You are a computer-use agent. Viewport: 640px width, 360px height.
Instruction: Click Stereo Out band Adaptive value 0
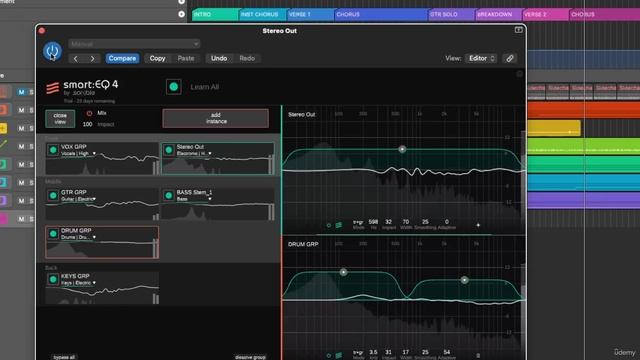click(x=447, y=222)
